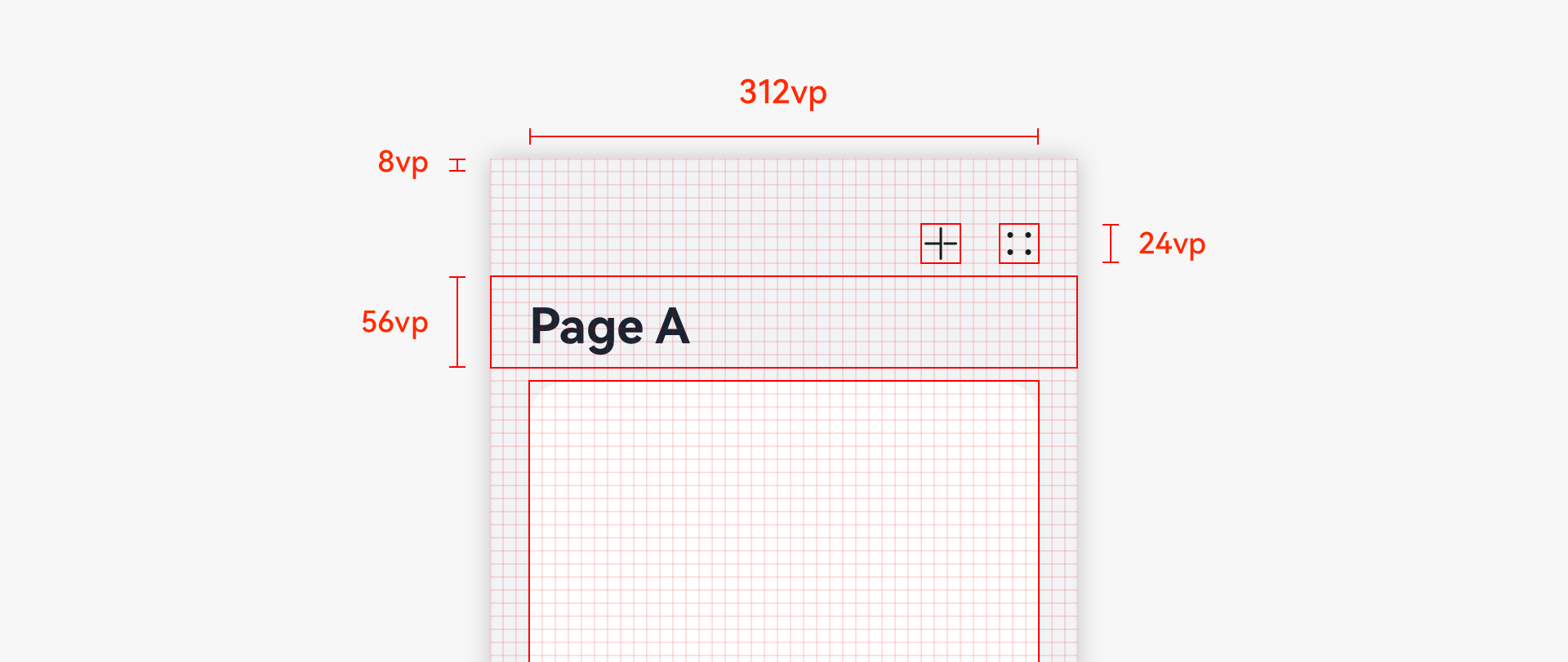
Task: Click the small bracket beside 8vp
Action: coord(457,165)
